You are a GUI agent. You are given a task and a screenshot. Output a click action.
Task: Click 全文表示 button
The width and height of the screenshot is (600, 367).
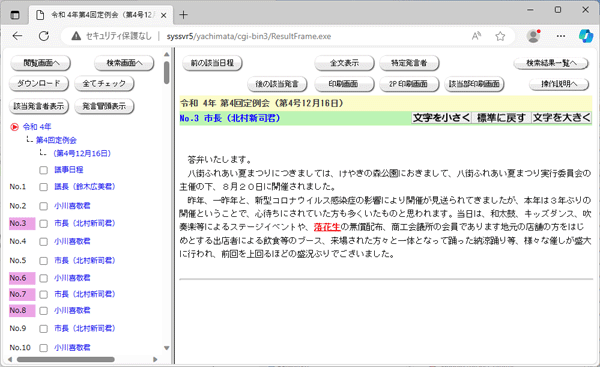344,63
